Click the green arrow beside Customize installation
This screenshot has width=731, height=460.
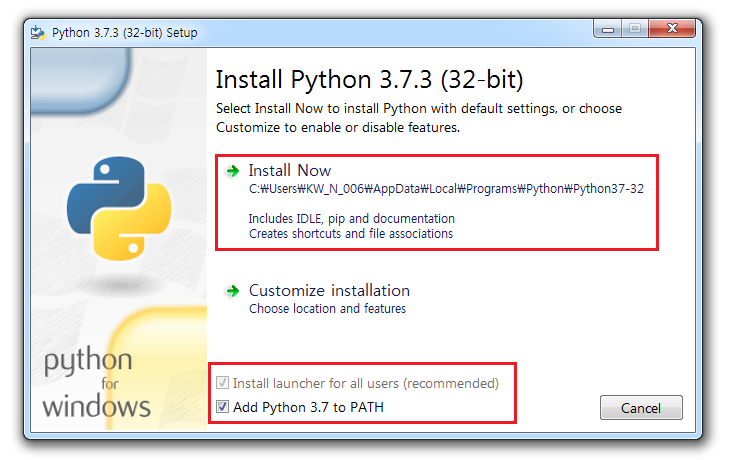pos(233,291)
